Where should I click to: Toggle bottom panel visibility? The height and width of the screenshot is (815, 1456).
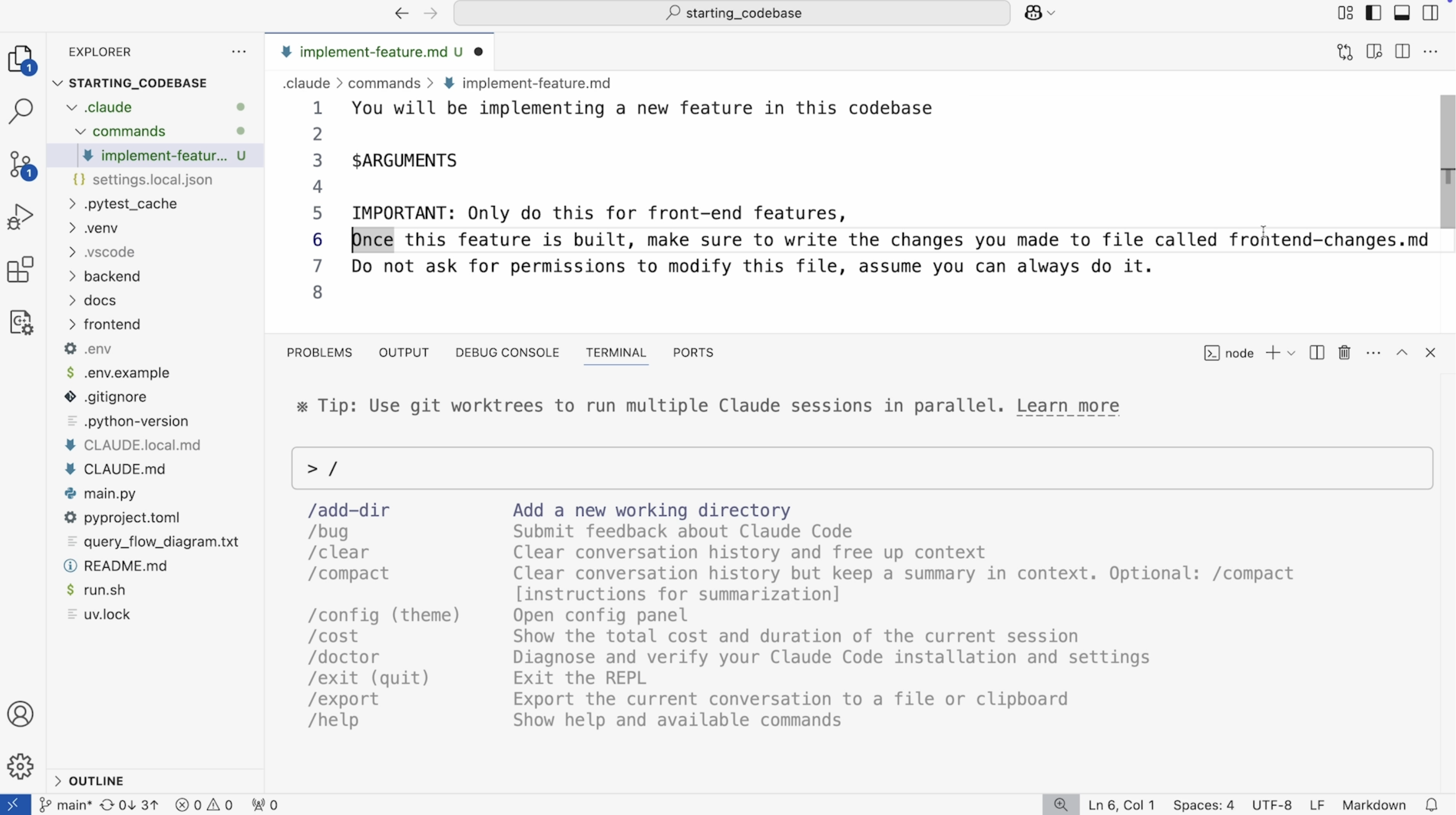pos(1402,13)
